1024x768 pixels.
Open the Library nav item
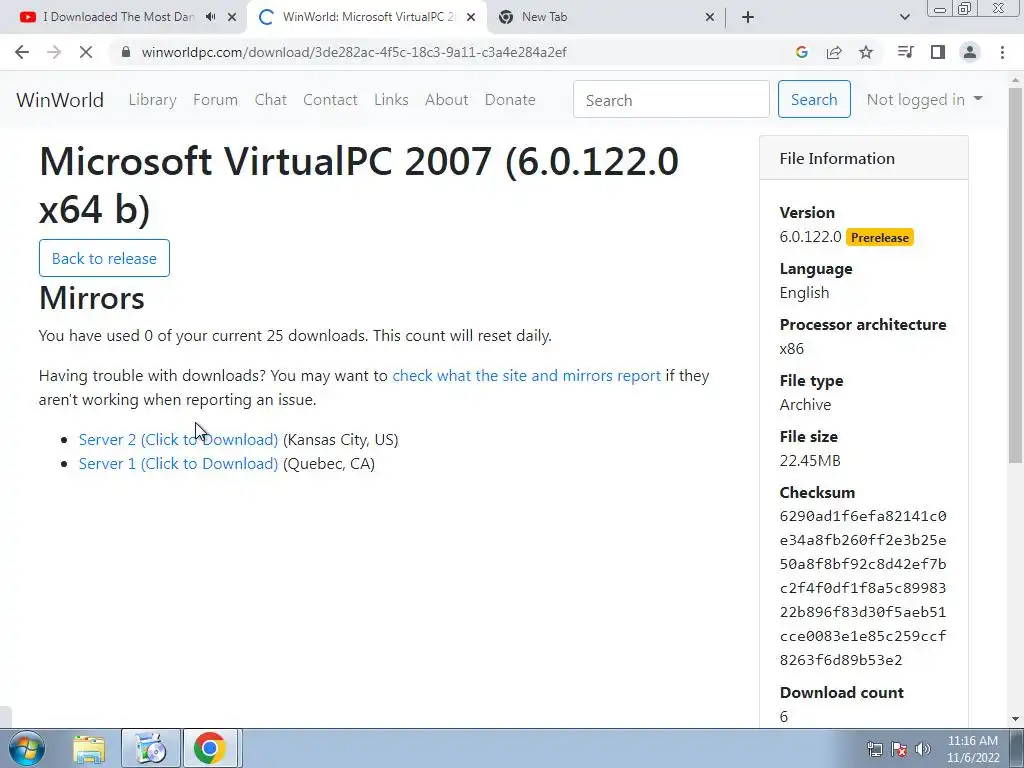152,100
